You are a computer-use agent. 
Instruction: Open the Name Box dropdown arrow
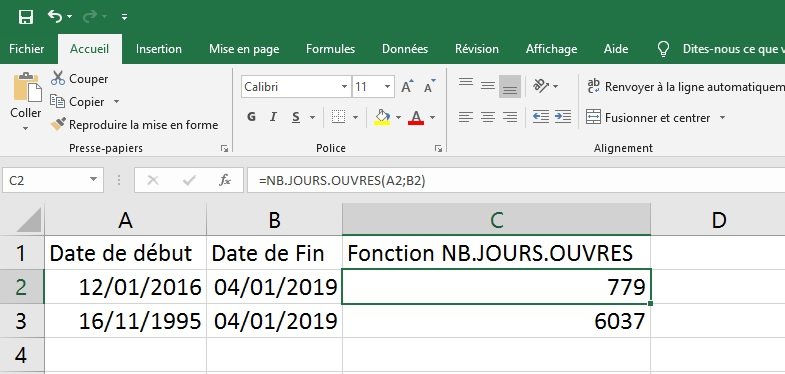(94, 180)
